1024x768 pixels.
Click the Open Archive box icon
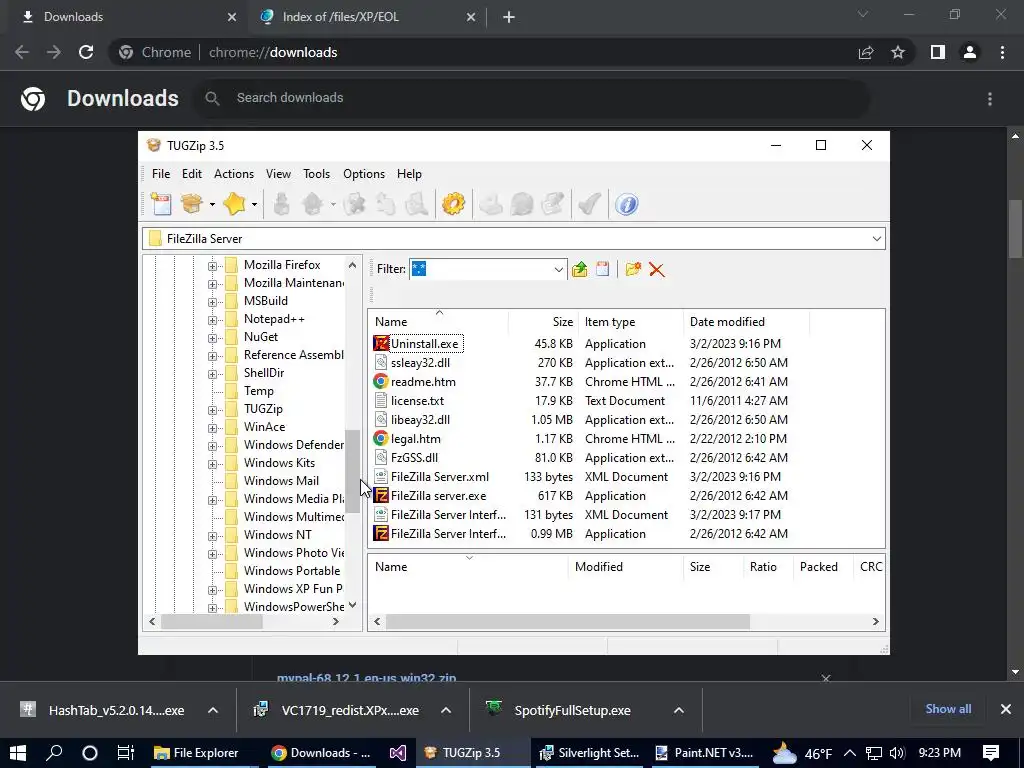(192, 204)
